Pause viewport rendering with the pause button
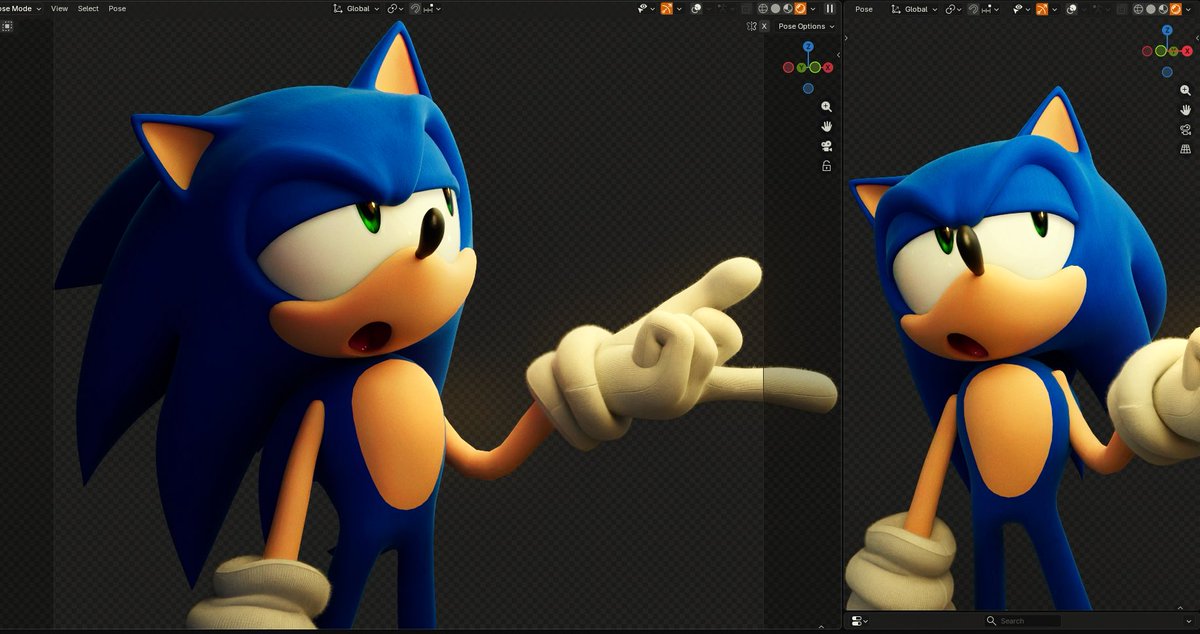 [829, 8]
